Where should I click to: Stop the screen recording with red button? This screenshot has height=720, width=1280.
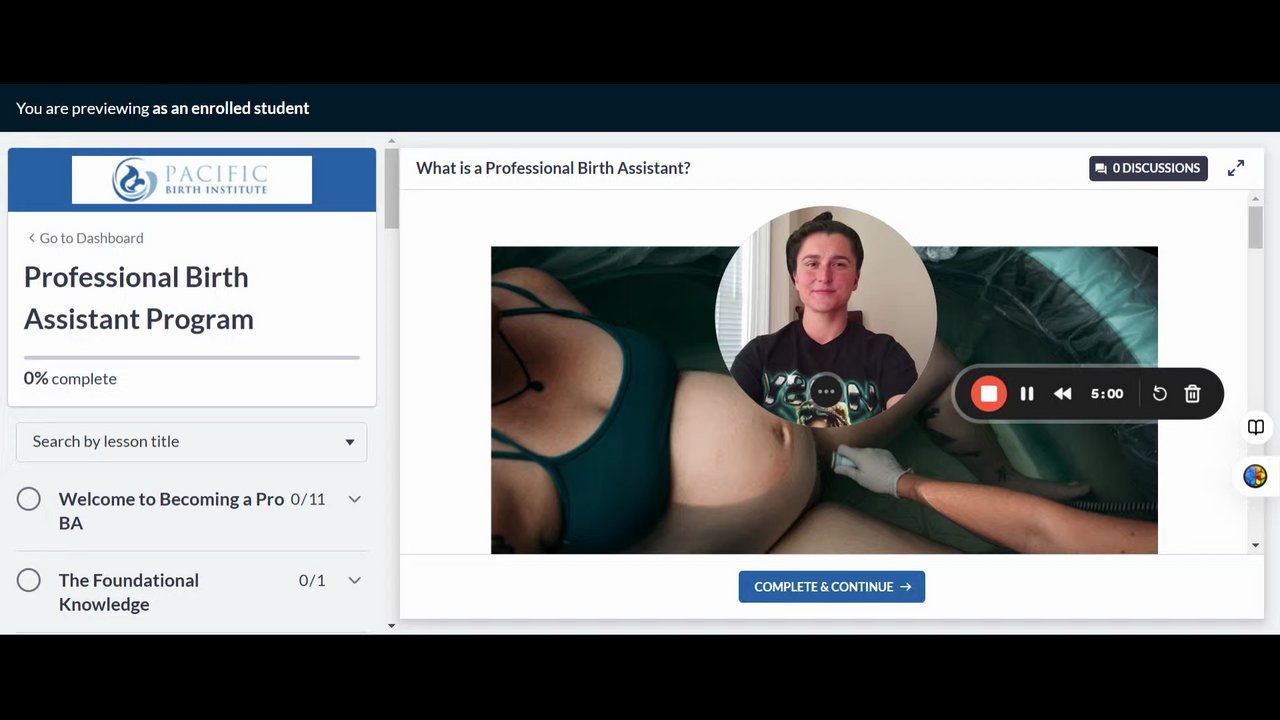pos(989,394)
